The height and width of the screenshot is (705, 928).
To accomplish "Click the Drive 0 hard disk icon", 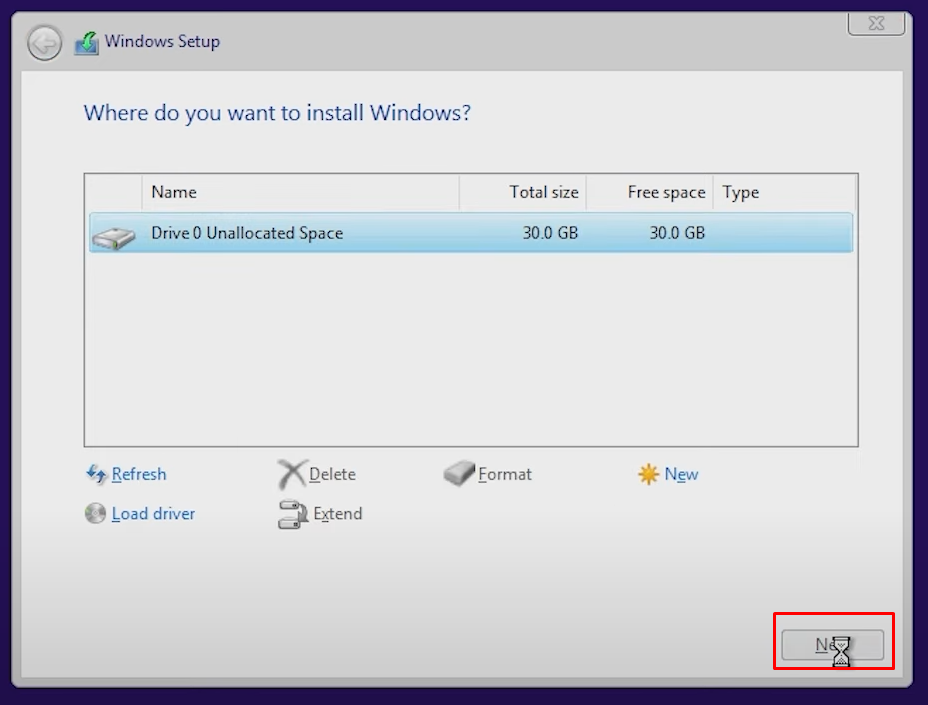I will click(113, 238).
